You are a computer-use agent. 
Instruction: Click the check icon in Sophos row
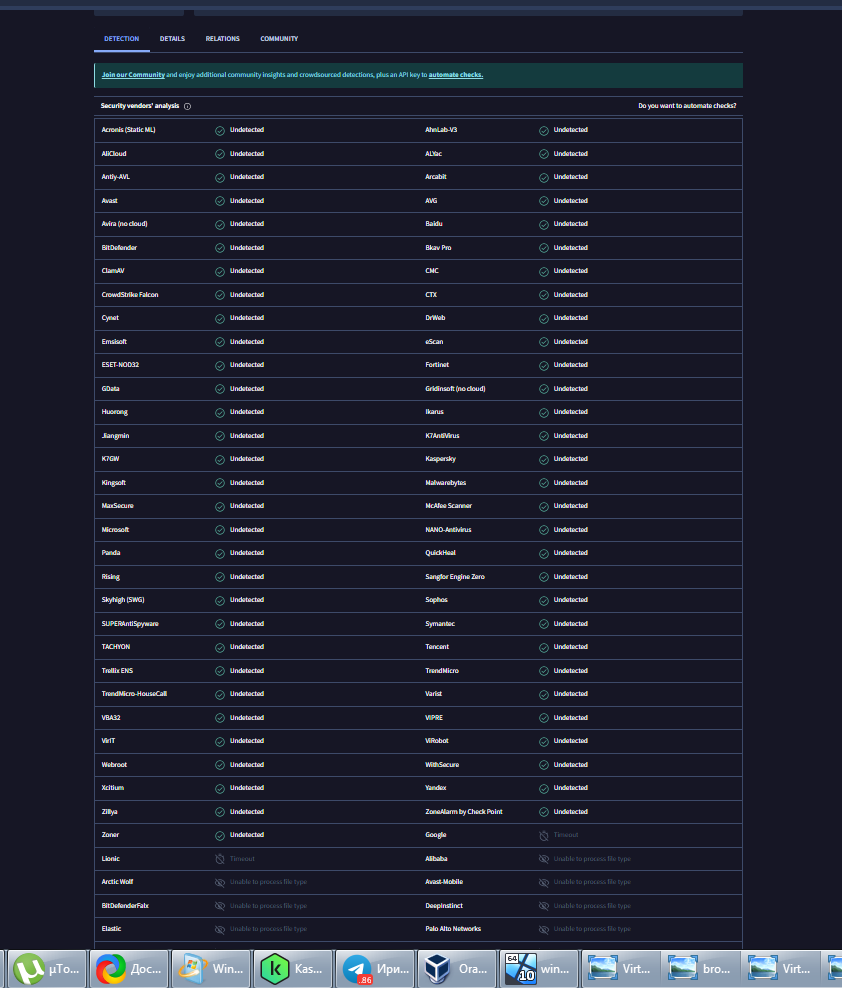544,601
